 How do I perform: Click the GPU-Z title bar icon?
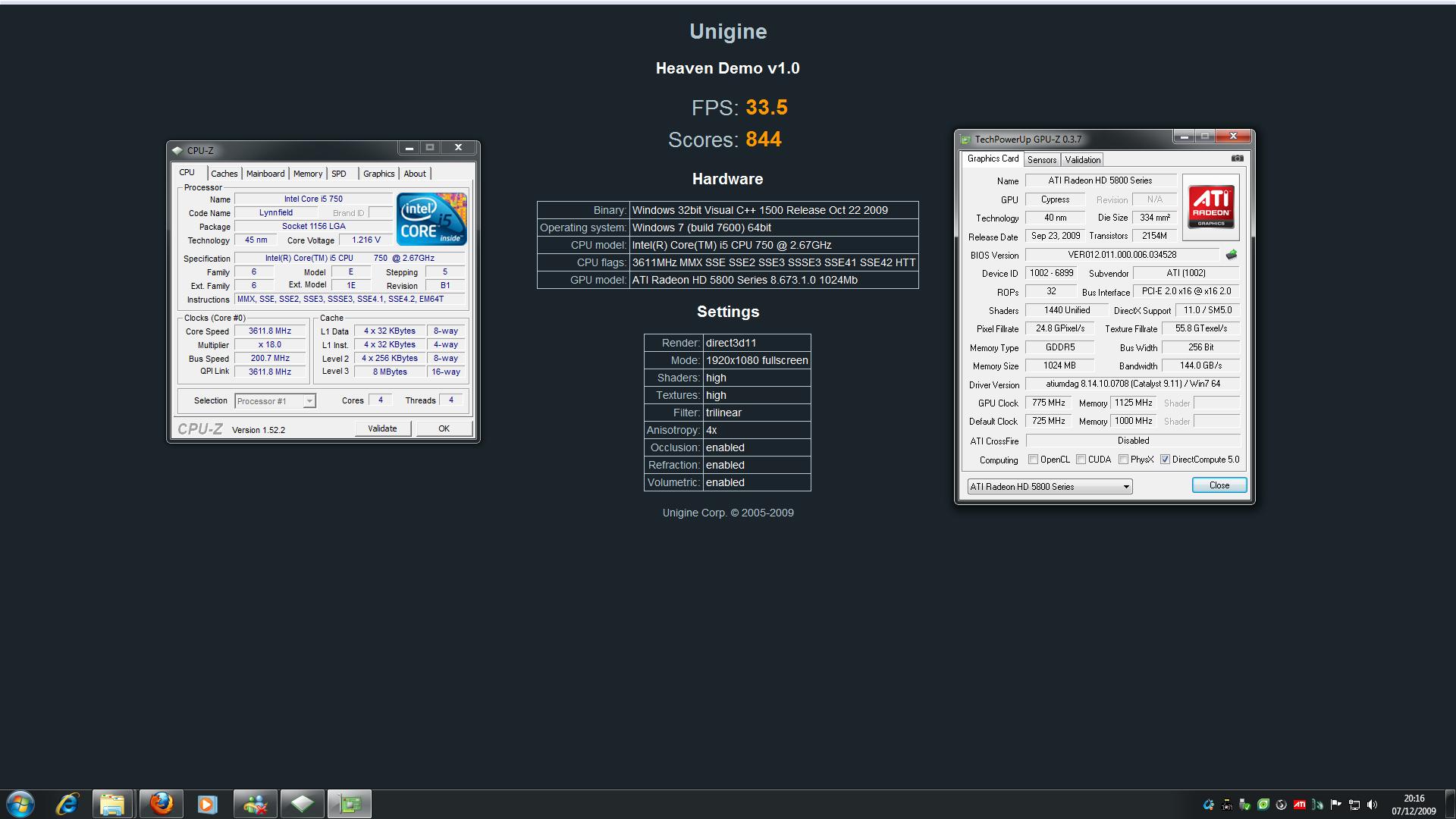965,140
